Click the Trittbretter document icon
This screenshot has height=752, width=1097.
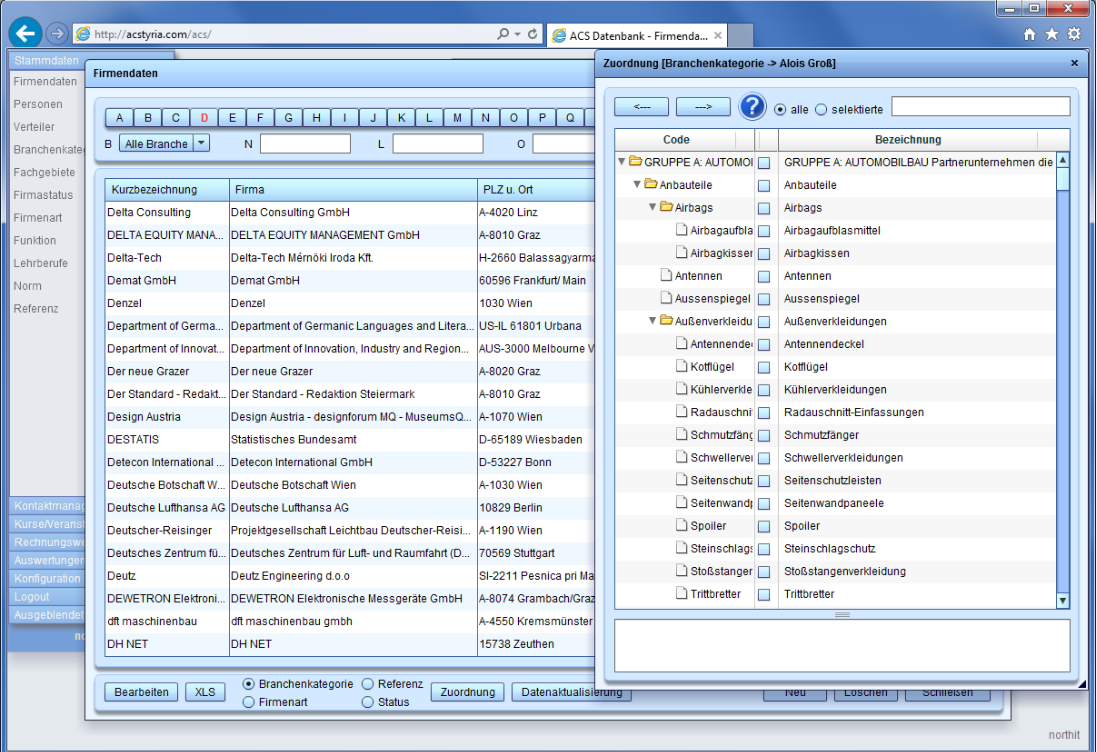[x=681, y=593]
